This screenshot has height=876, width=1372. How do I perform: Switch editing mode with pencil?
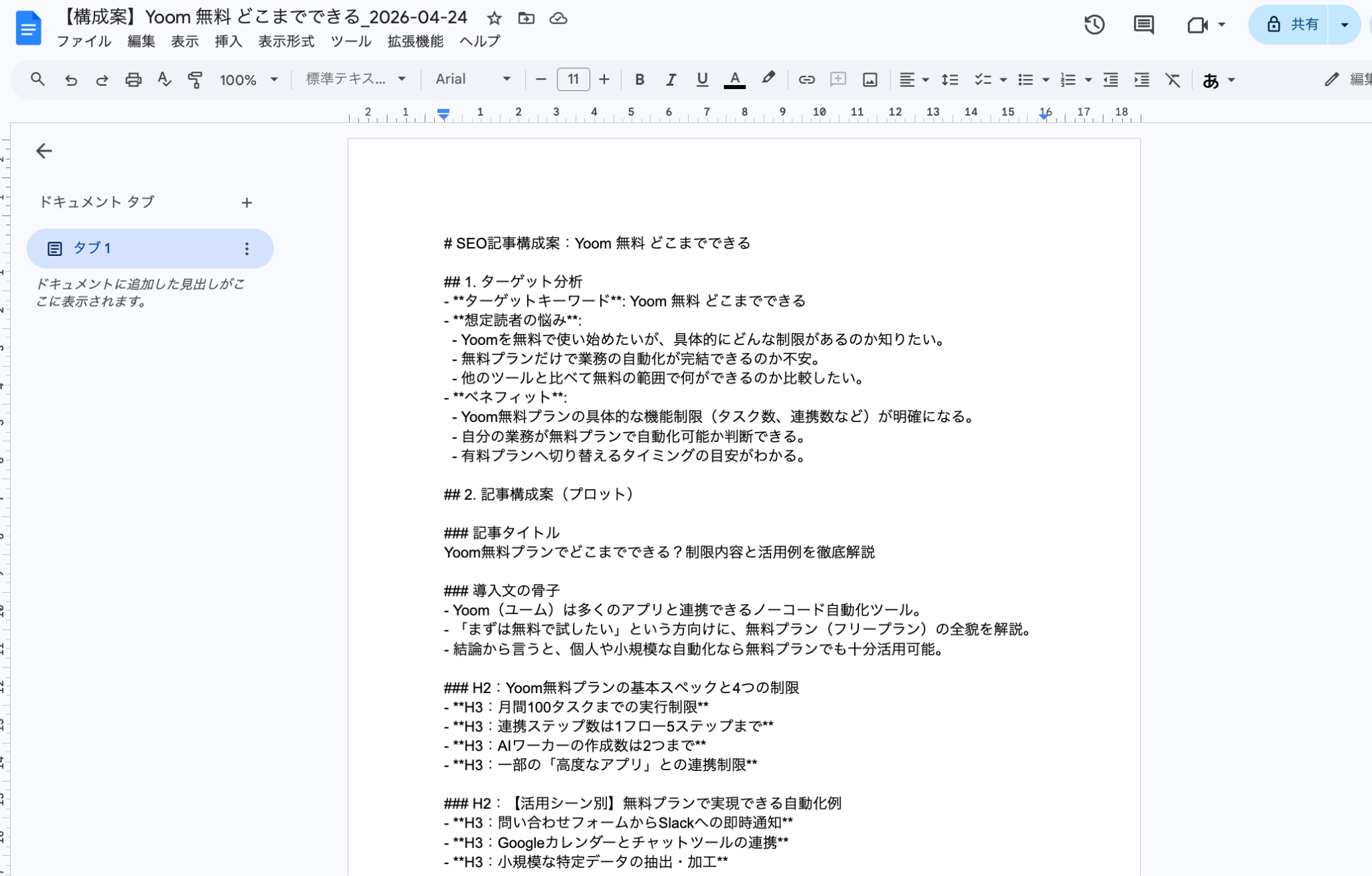click(x=1331, y=79)
